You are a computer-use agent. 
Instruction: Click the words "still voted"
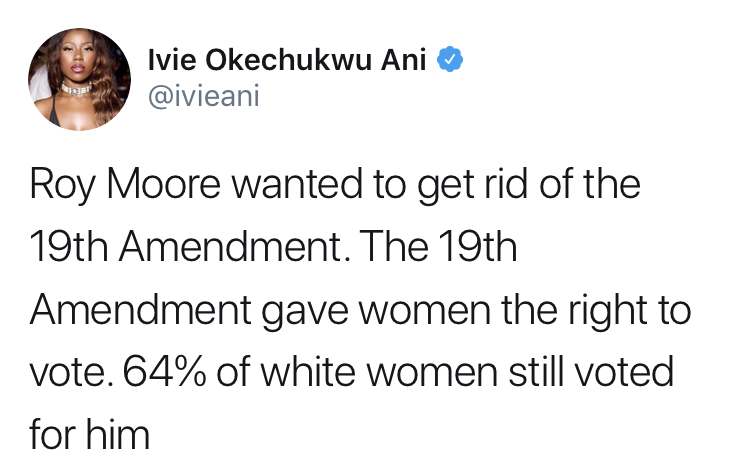point(590,374)
